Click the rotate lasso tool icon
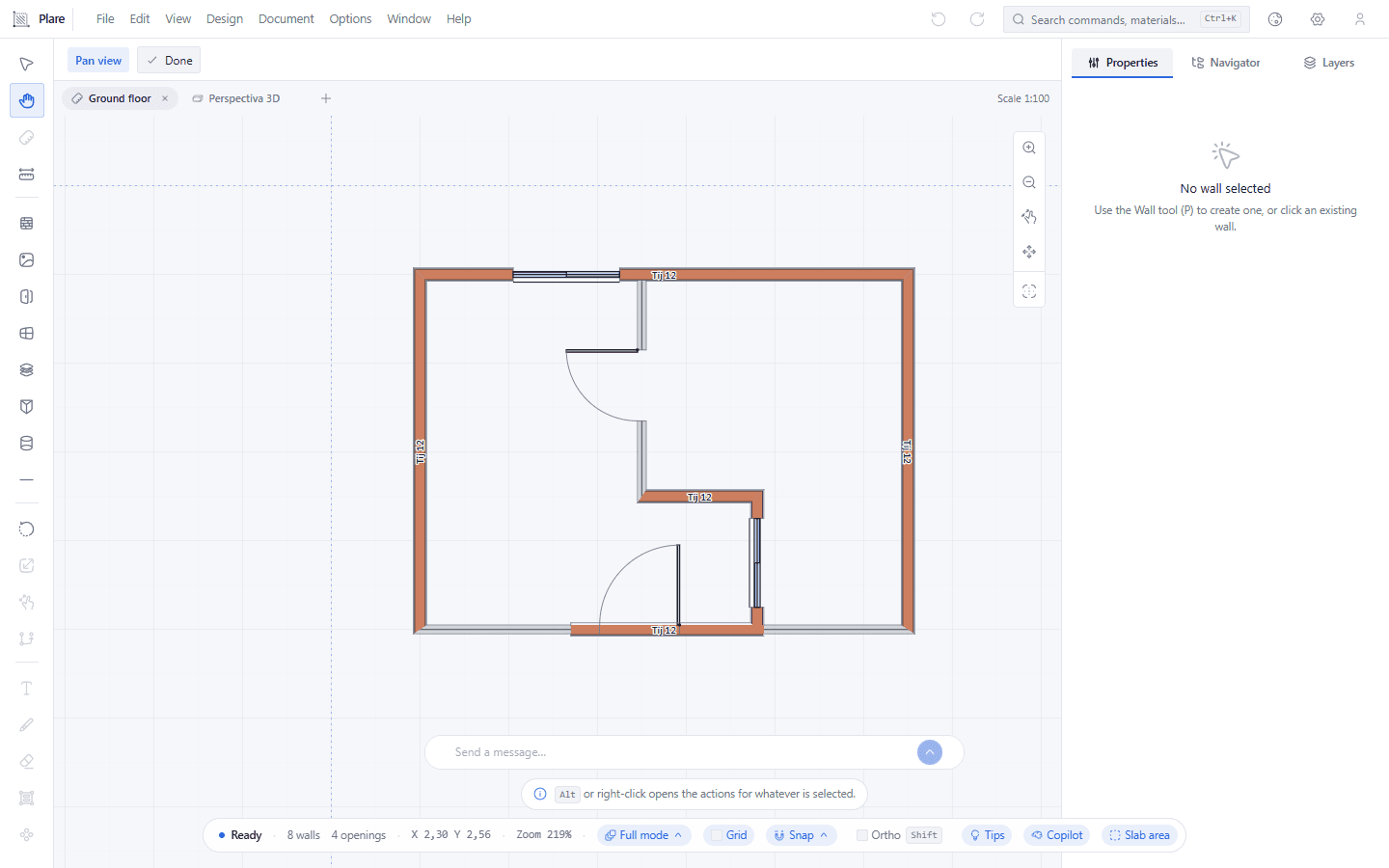 click(27, 529)
